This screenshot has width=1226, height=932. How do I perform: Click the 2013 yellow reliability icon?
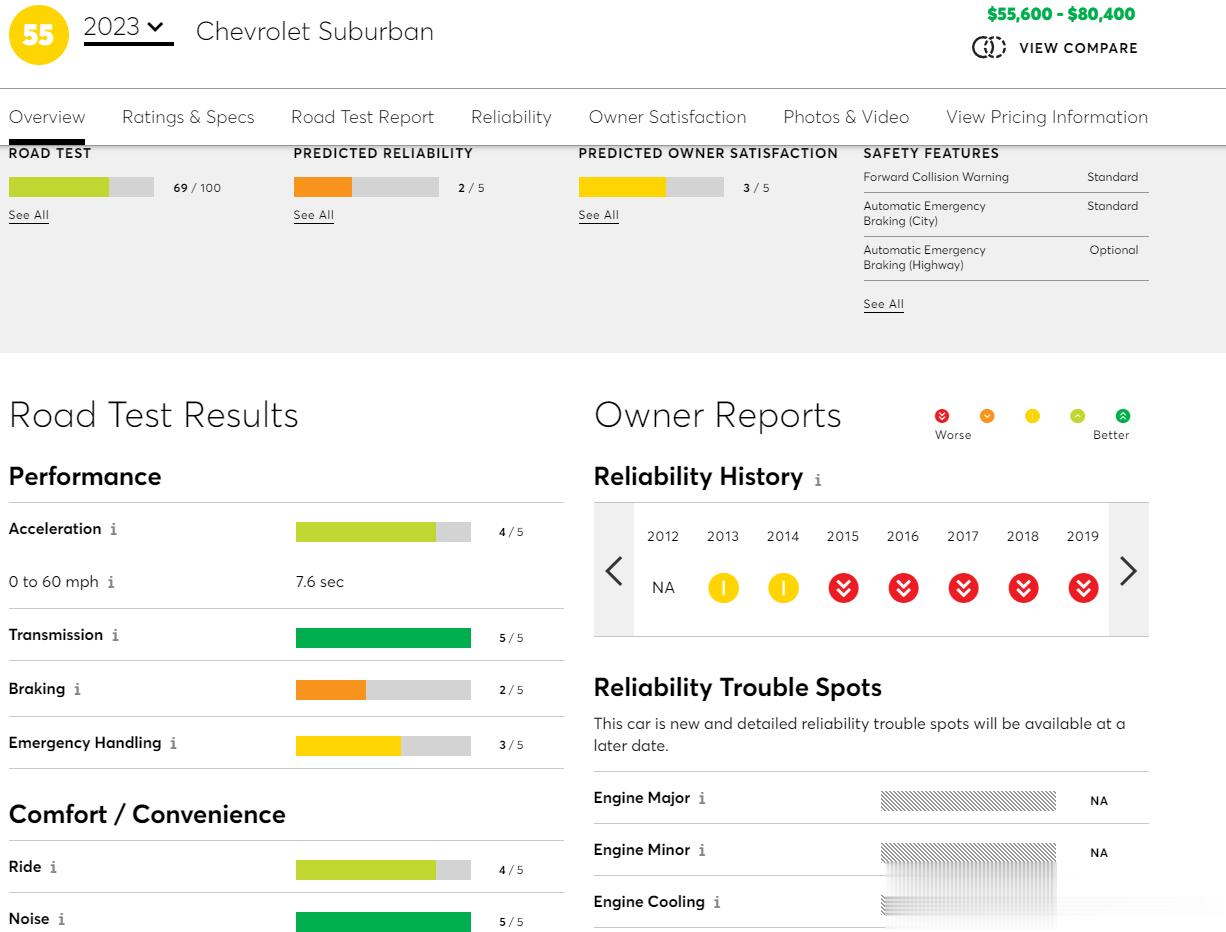(723, 588)
